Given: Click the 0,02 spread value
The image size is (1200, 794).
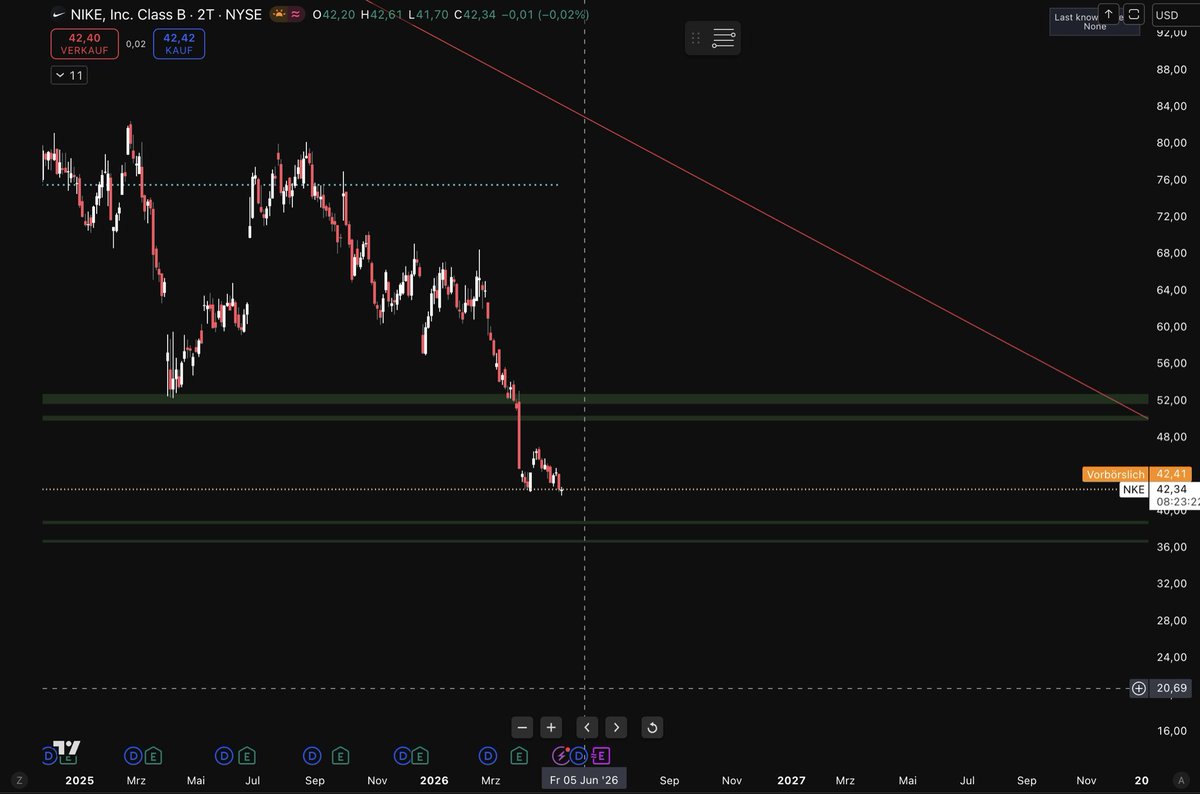Looking at the screenshot, I should point(136,44).
